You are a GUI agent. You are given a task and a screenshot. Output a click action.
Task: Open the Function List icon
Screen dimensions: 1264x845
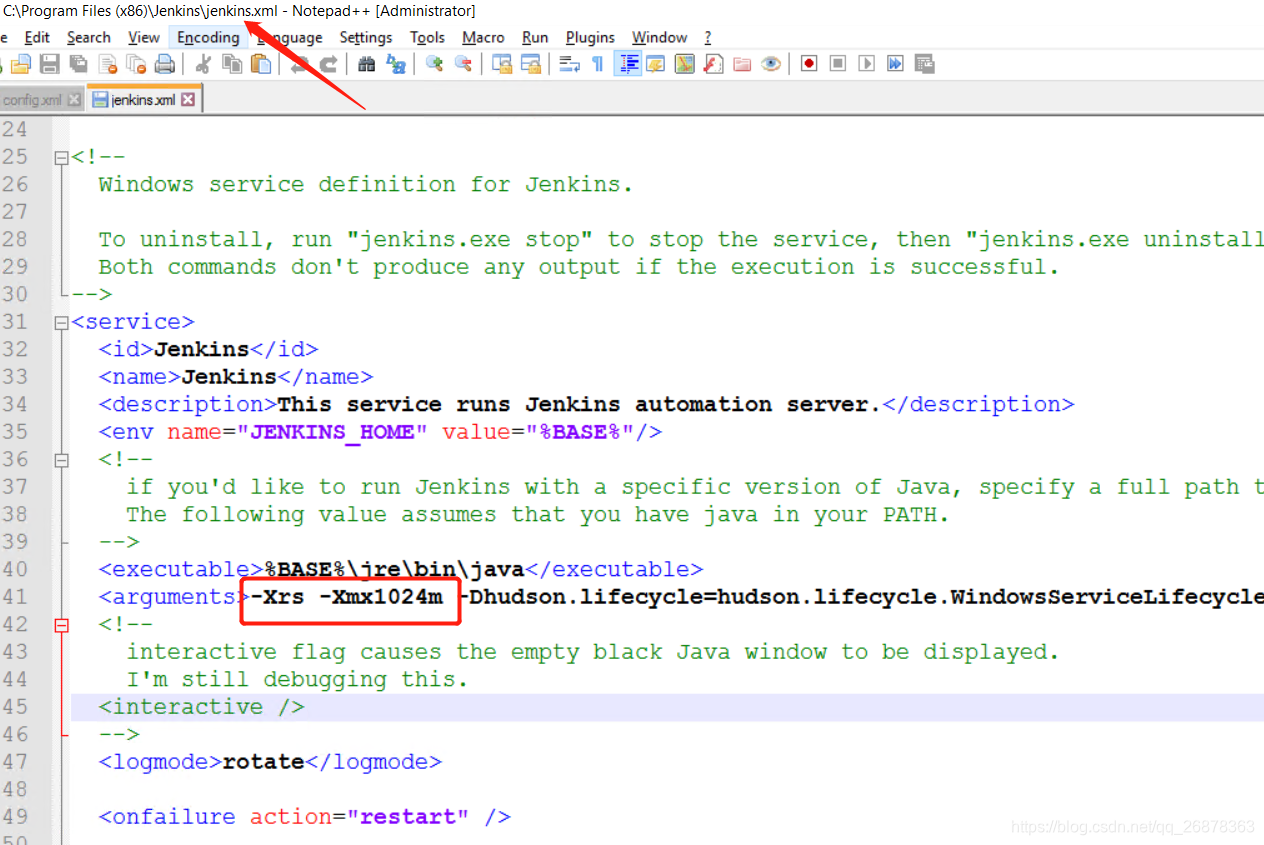[x=713, y=64]
